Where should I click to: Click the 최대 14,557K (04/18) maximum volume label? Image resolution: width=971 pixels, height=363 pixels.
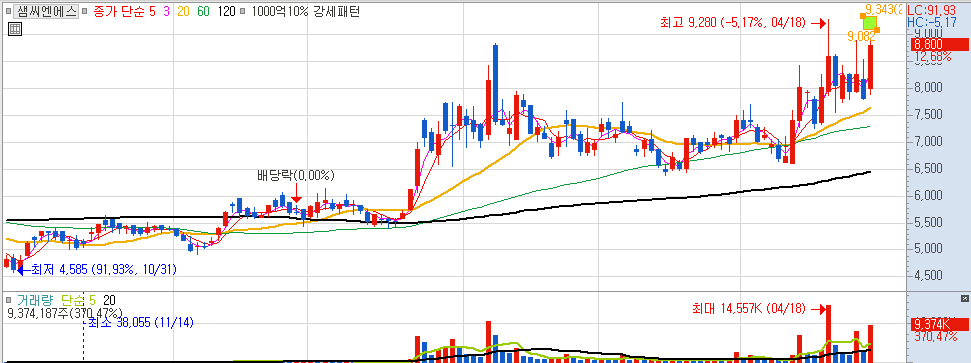tap(749, 307)
